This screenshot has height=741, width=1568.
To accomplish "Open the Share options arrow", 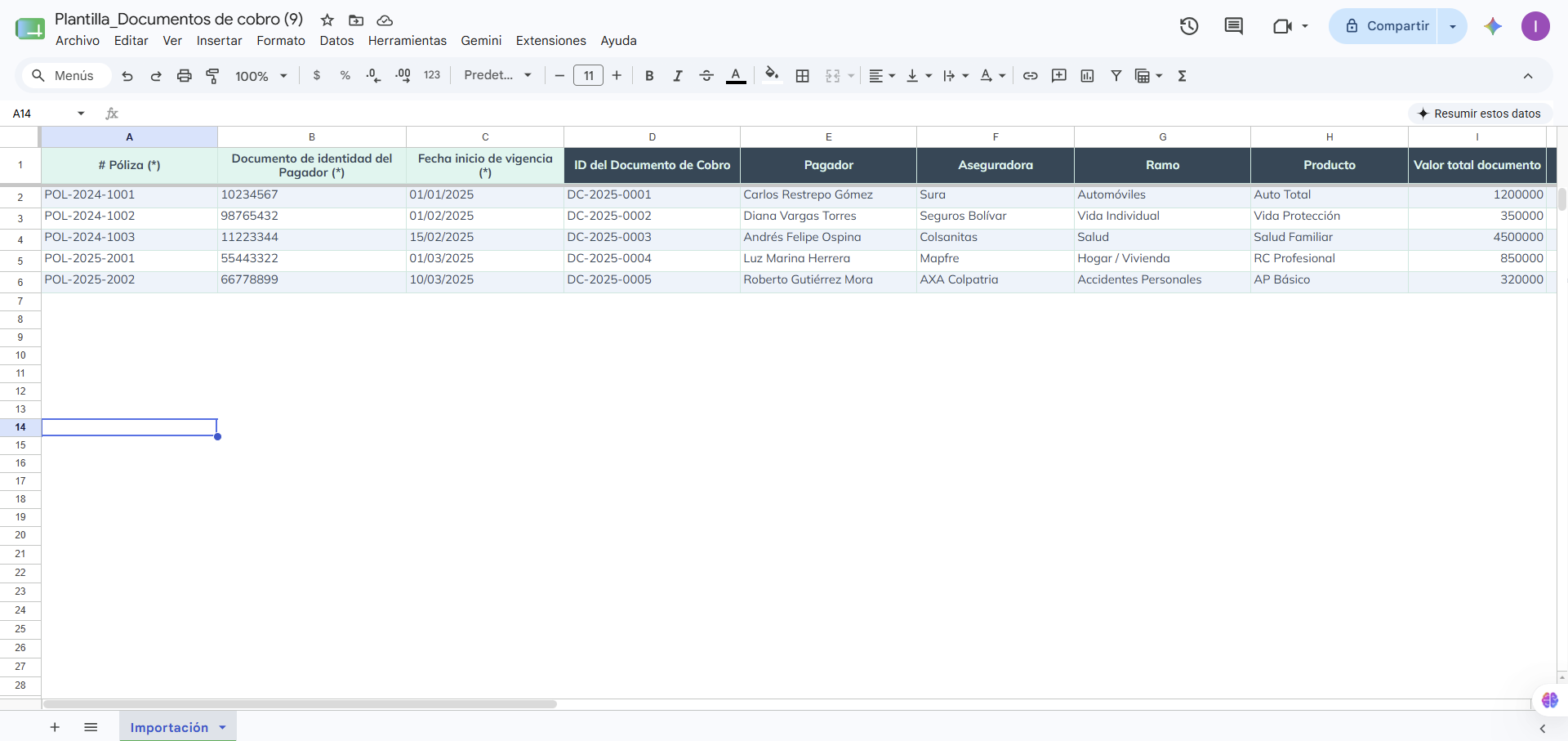I will (x=1453, y=26).
